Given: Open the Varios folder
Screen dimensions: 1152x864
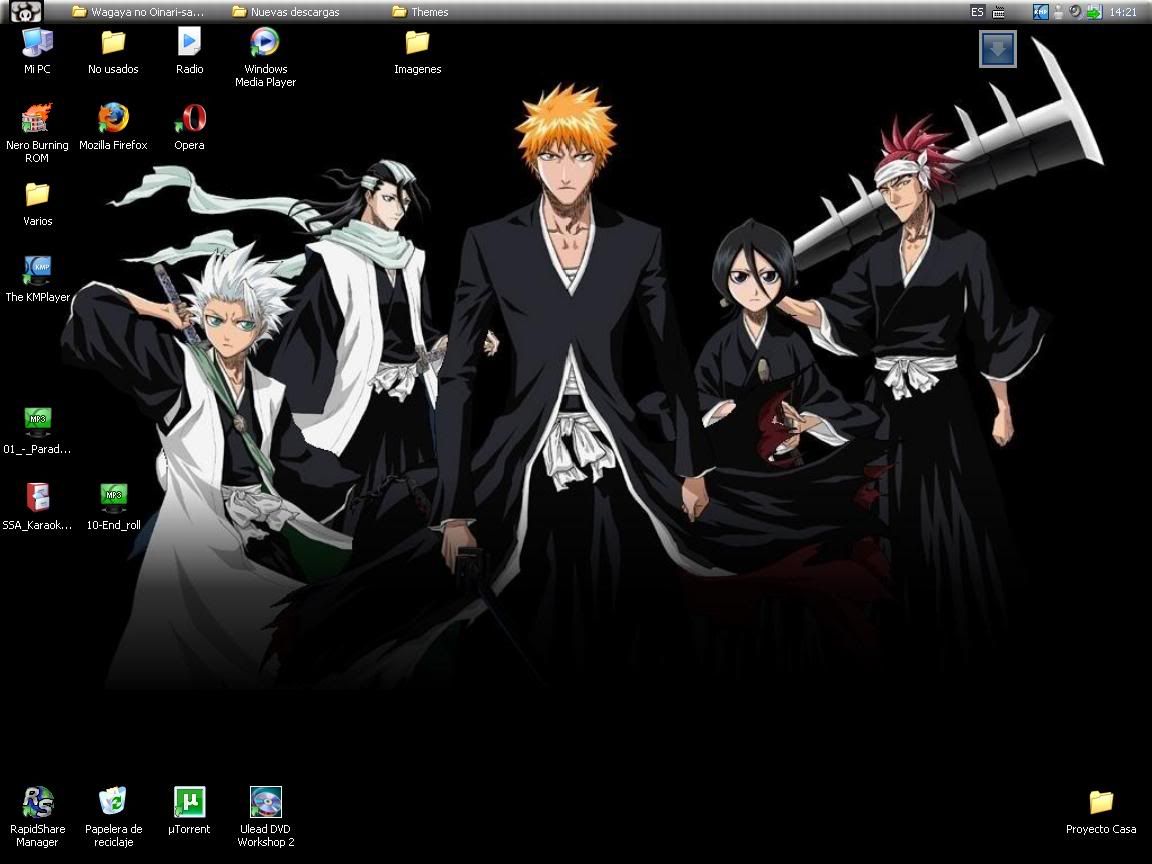Looking at the screenshot, I should pyautogui.click(x=37, y=203).
